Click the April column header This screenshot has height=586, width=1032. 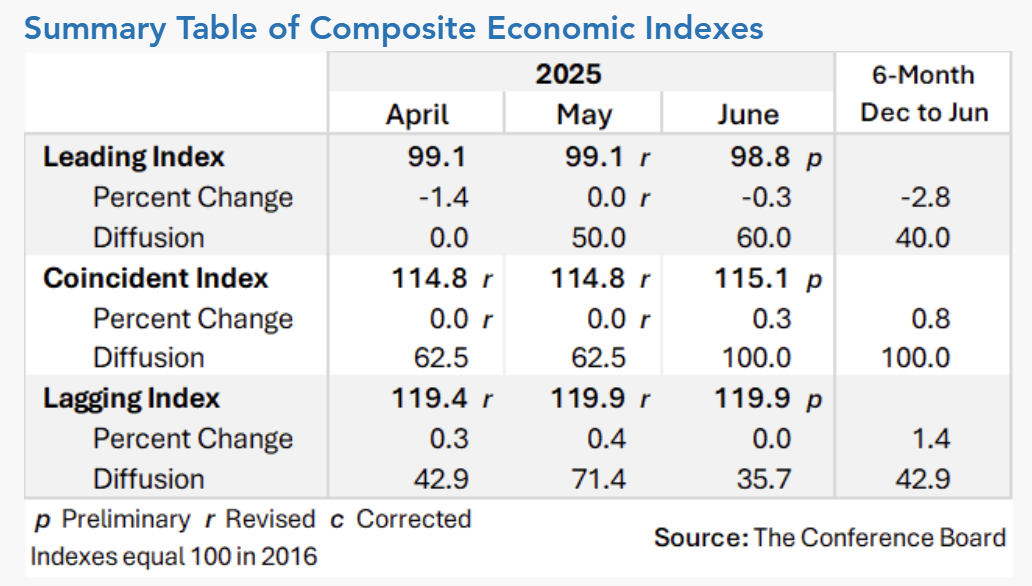tap(418, 114)
